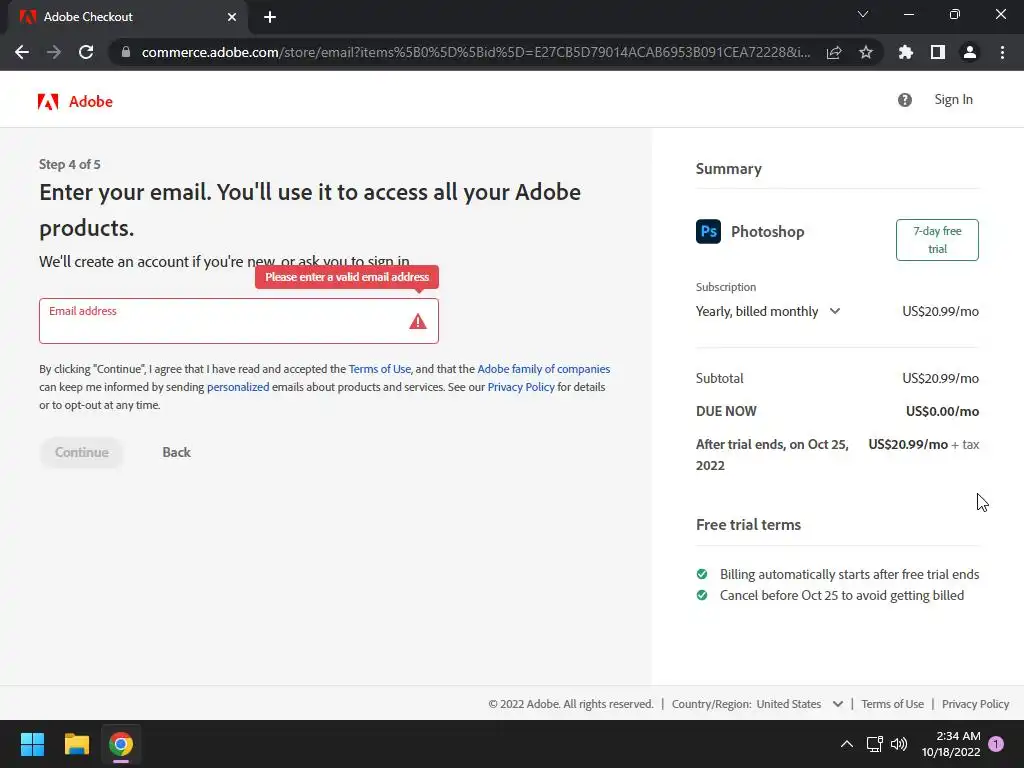Open the Chrome extensions puzzle icon
Screen dimensions: 1024x768
pyautogui.click(x=906, y=52)
